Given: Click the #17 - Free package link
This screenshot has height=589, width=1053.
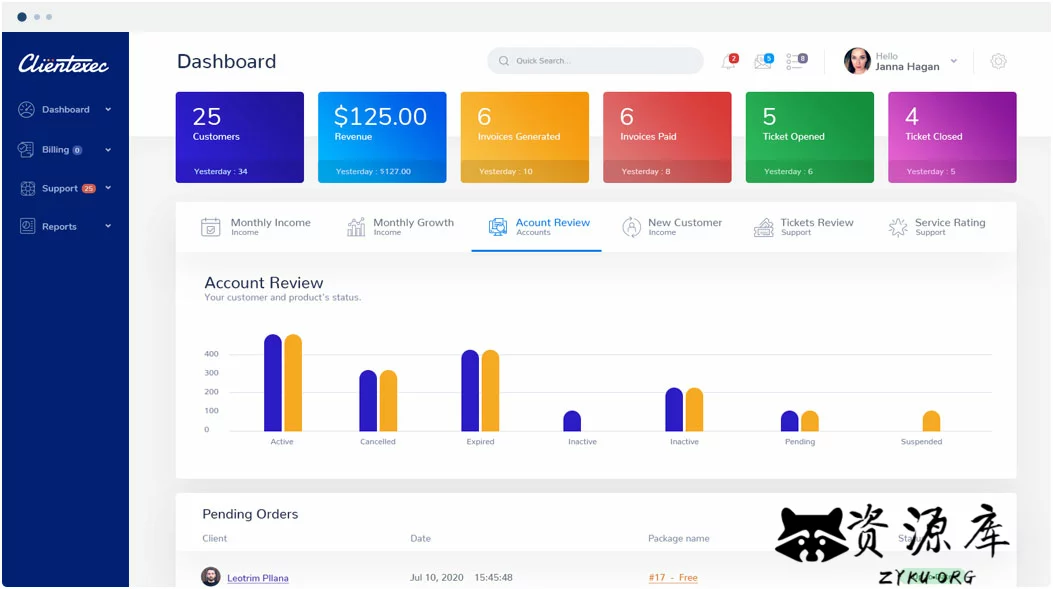Looking at the screenshot, I should [672, 578].
